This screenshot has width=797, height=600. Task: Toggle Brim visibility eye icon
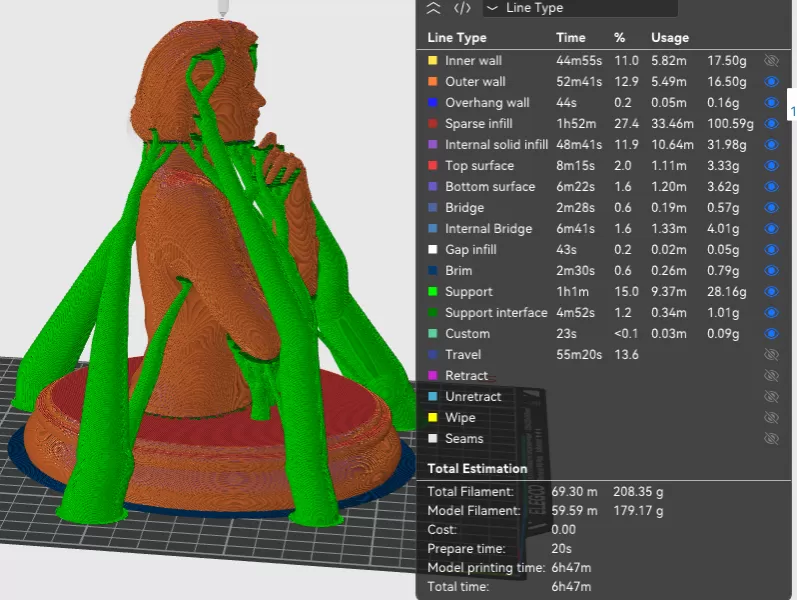[x=770, y=271]
